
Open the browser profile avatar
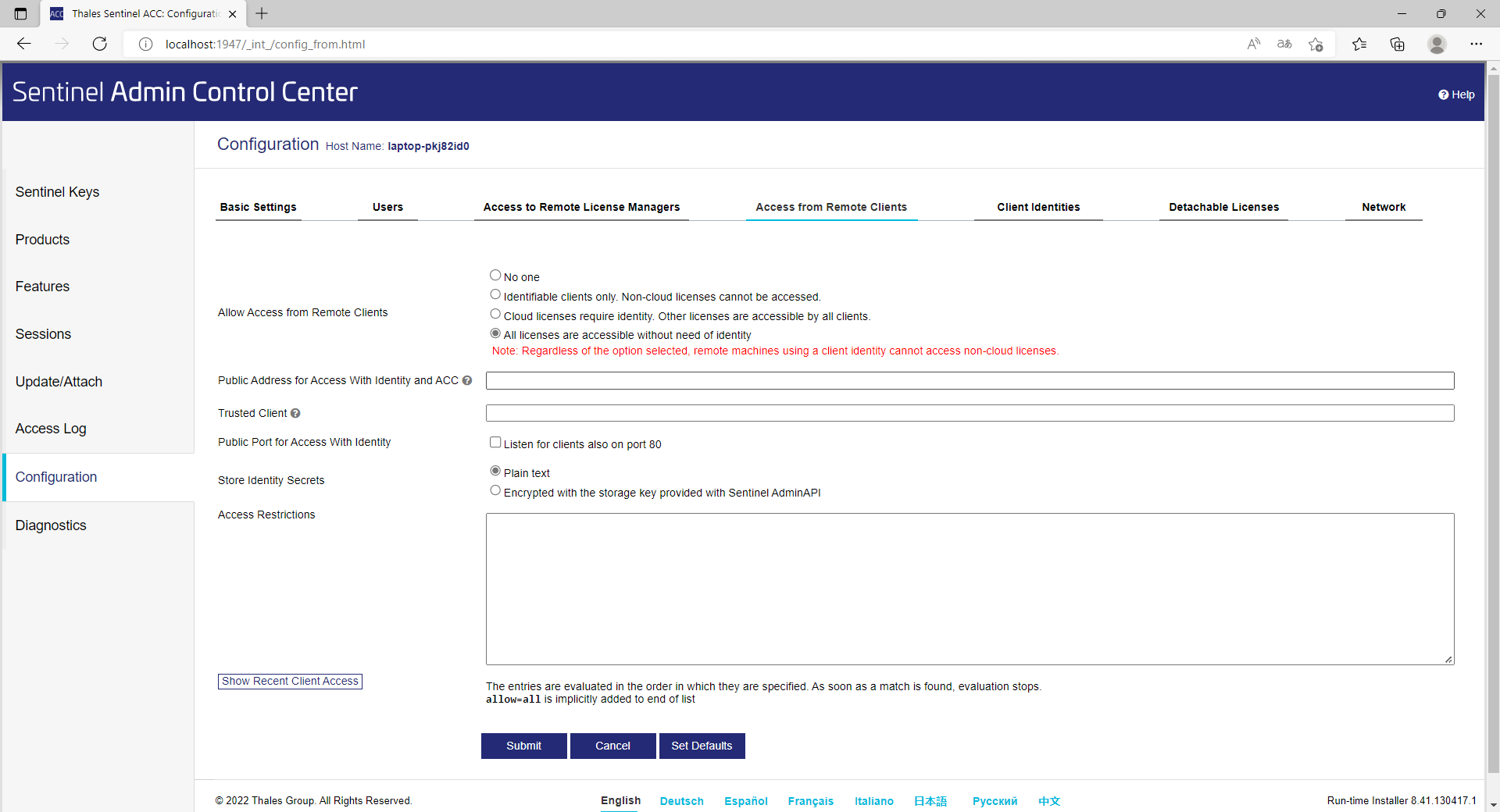(x=1437, y=44)
